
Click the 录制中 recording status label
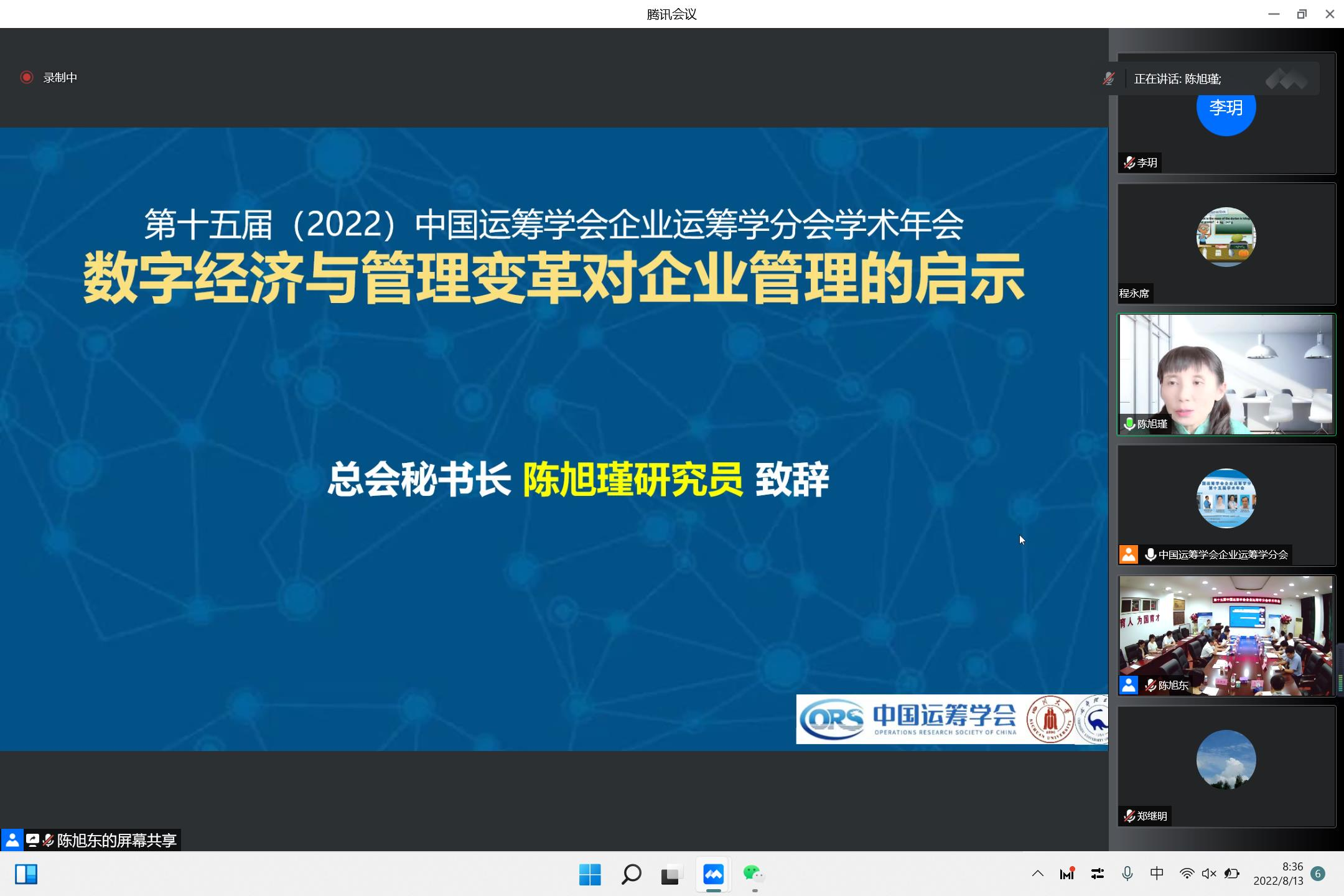click(60, 78)
